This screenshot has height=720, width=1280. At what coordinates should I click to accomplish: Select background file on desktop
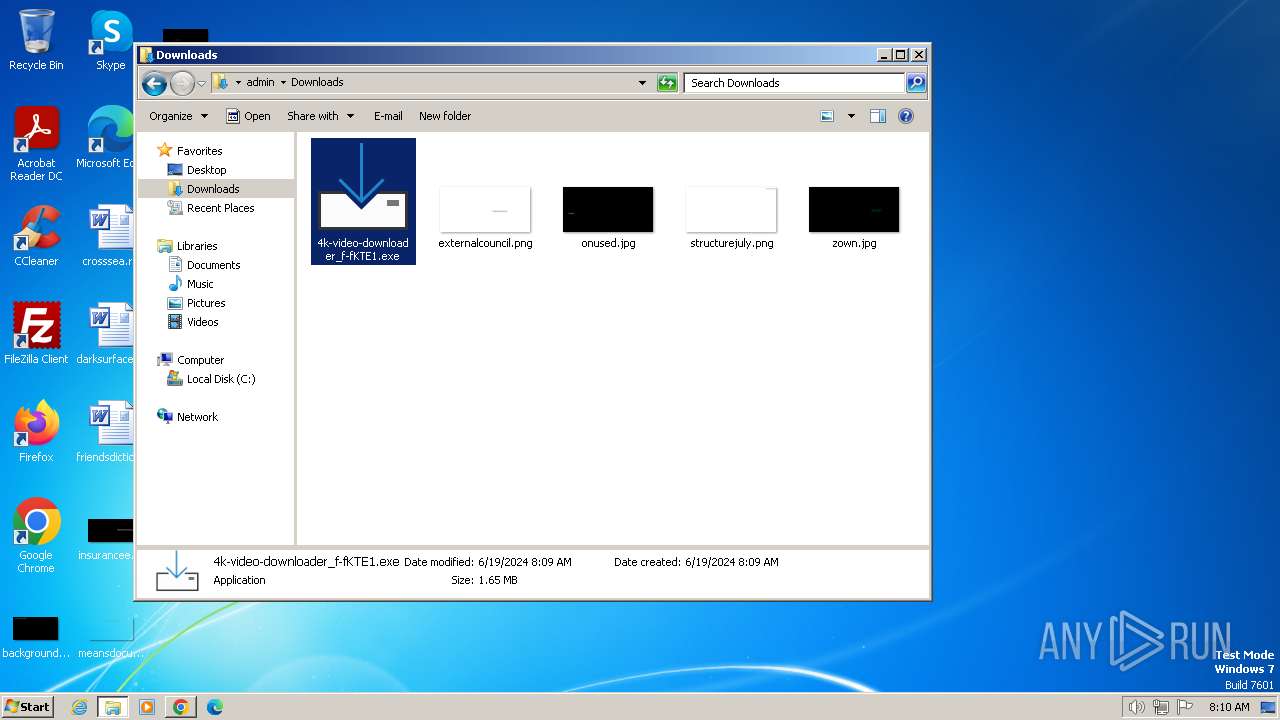click(x=36, y=637)
